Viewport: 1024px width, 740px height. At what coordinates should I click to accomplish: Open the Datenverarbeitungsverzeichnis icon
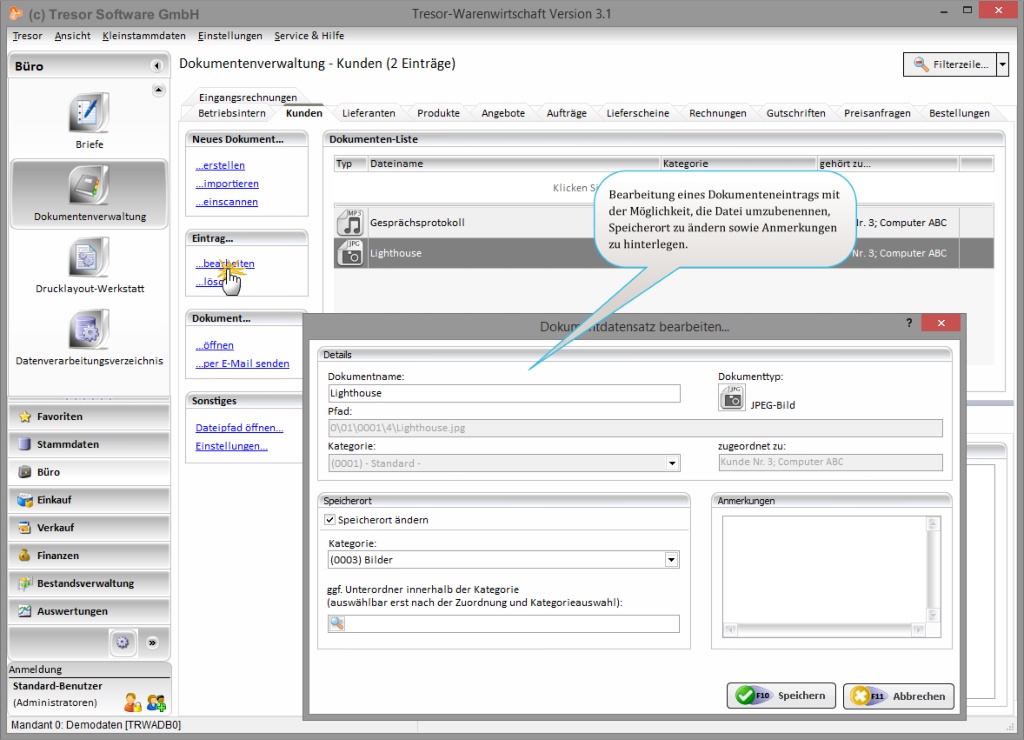(89, 330)
